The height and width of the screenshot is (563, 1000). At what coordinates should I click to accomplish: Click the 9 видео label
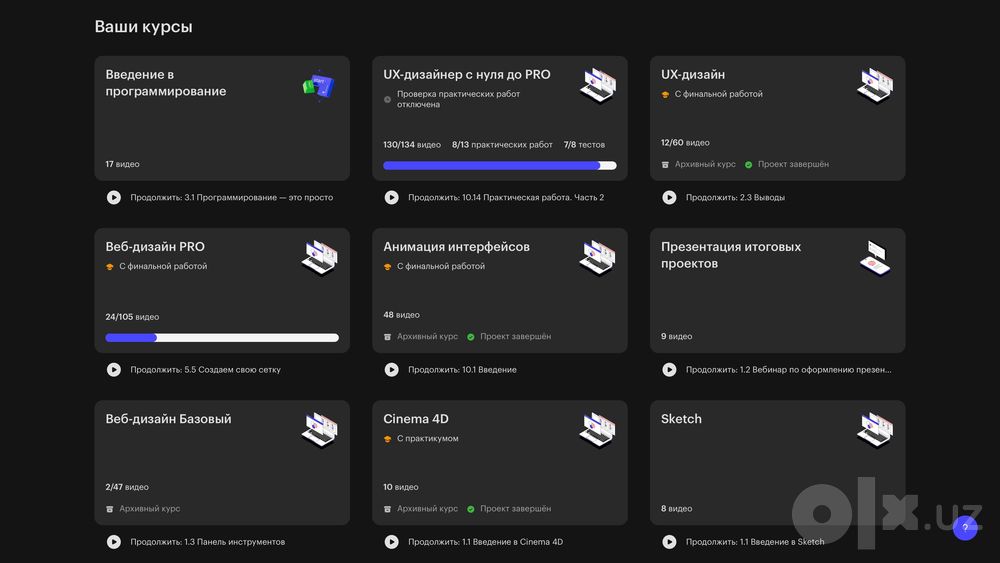[676, 337]
